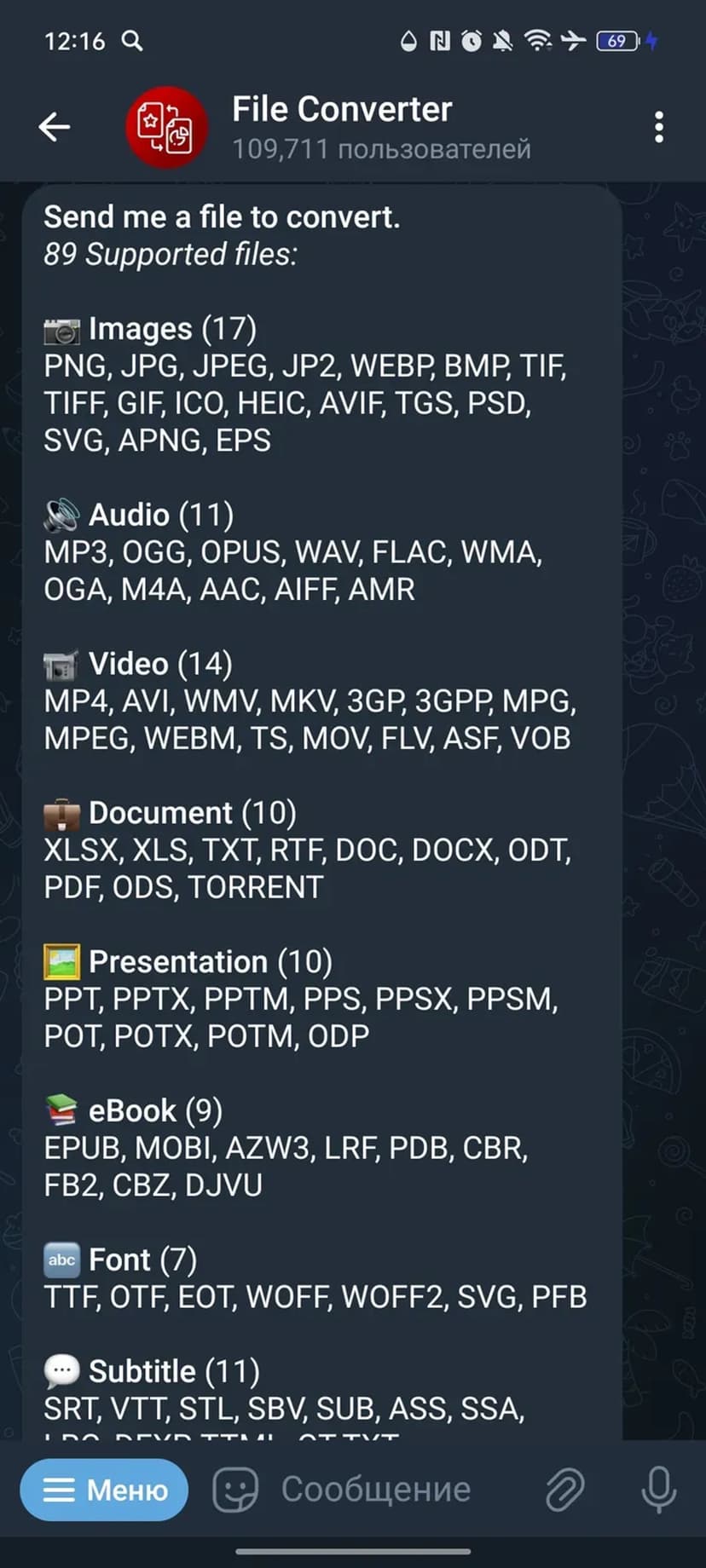Tap the Font (7) abc emoji
This screenshot has width=706, height=1568.
point(61,1260)
